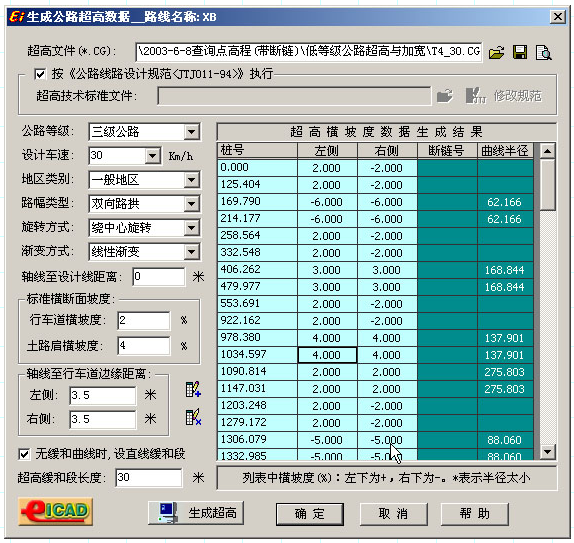
Task: Open the 渐变方式 dropdown showing 线性渐变
Action: (x=191, y=252)
